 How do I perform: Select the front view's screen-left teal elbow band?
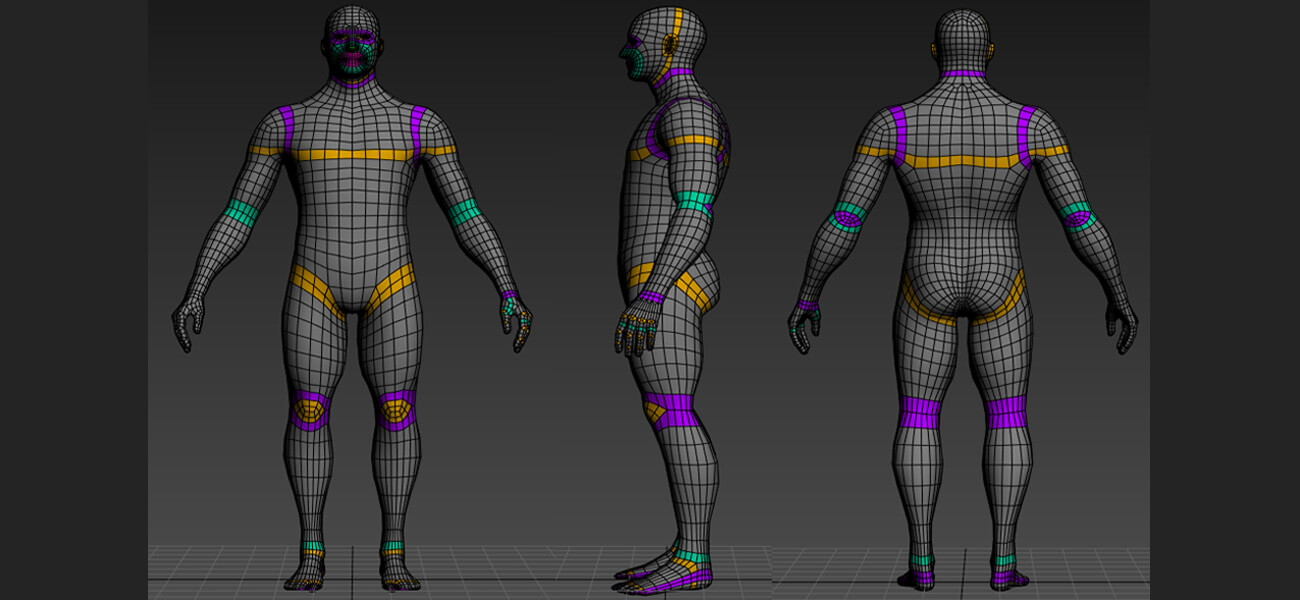[x=240, y=212]
